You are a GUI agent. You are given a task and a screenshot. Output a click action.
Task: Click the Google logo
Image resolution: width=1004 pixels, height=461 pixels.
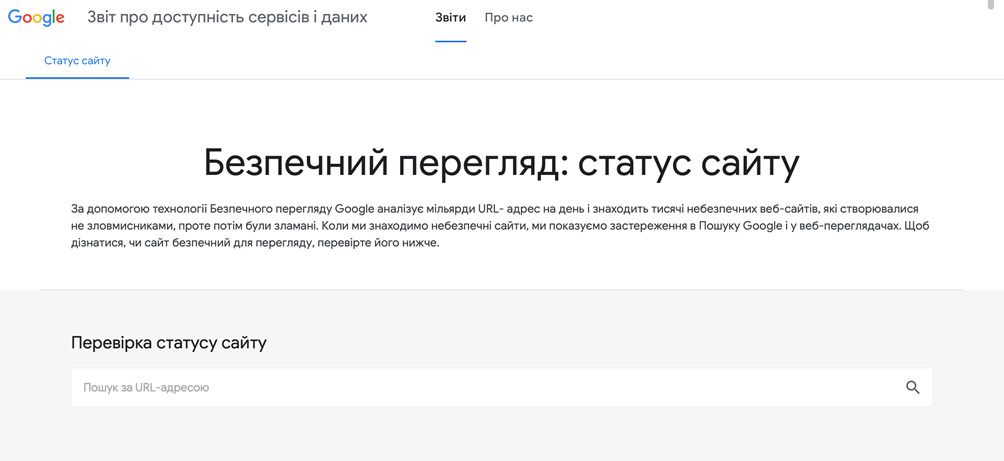(x=36, y=18)
